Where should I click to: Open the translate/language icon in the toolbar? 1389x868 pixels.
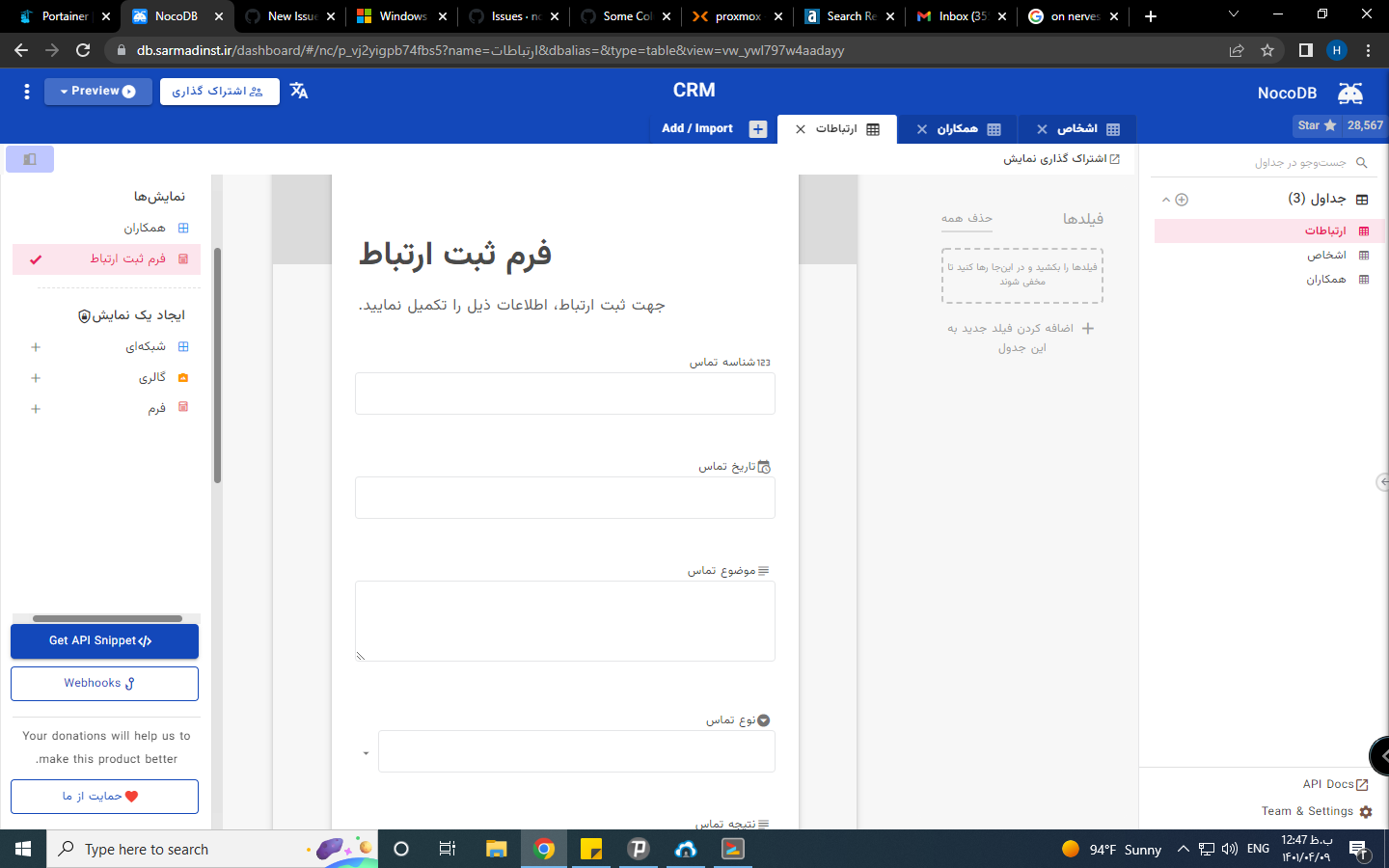[x=299, y=91]
